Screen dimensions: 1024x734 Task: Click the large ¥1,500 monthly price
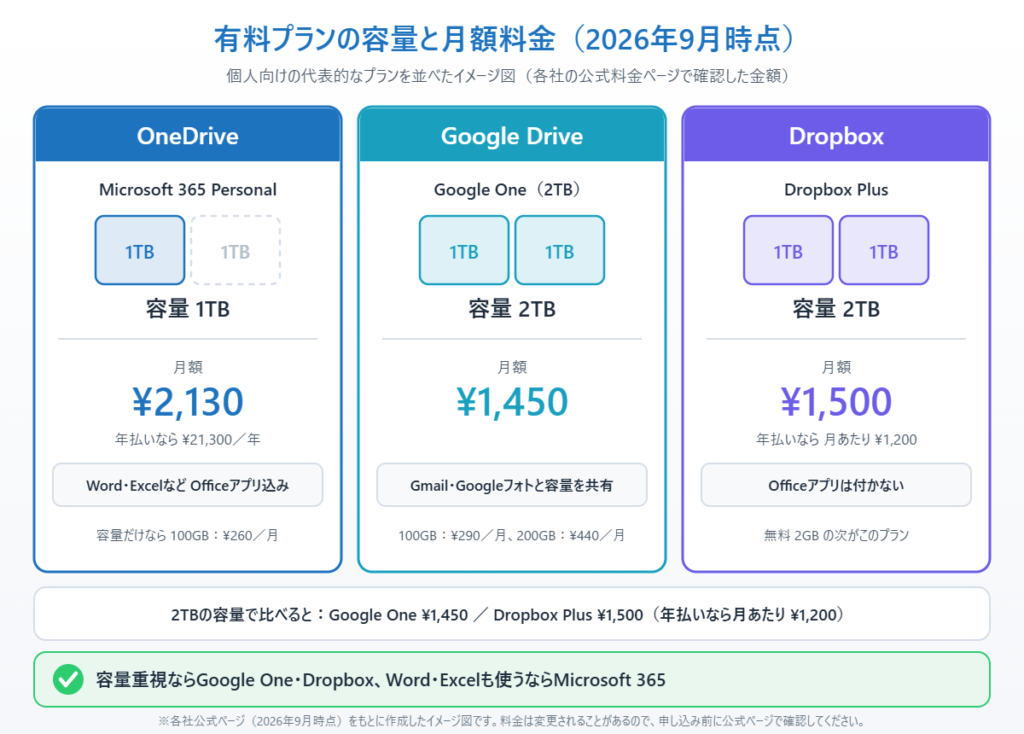[x=836, y=402]
